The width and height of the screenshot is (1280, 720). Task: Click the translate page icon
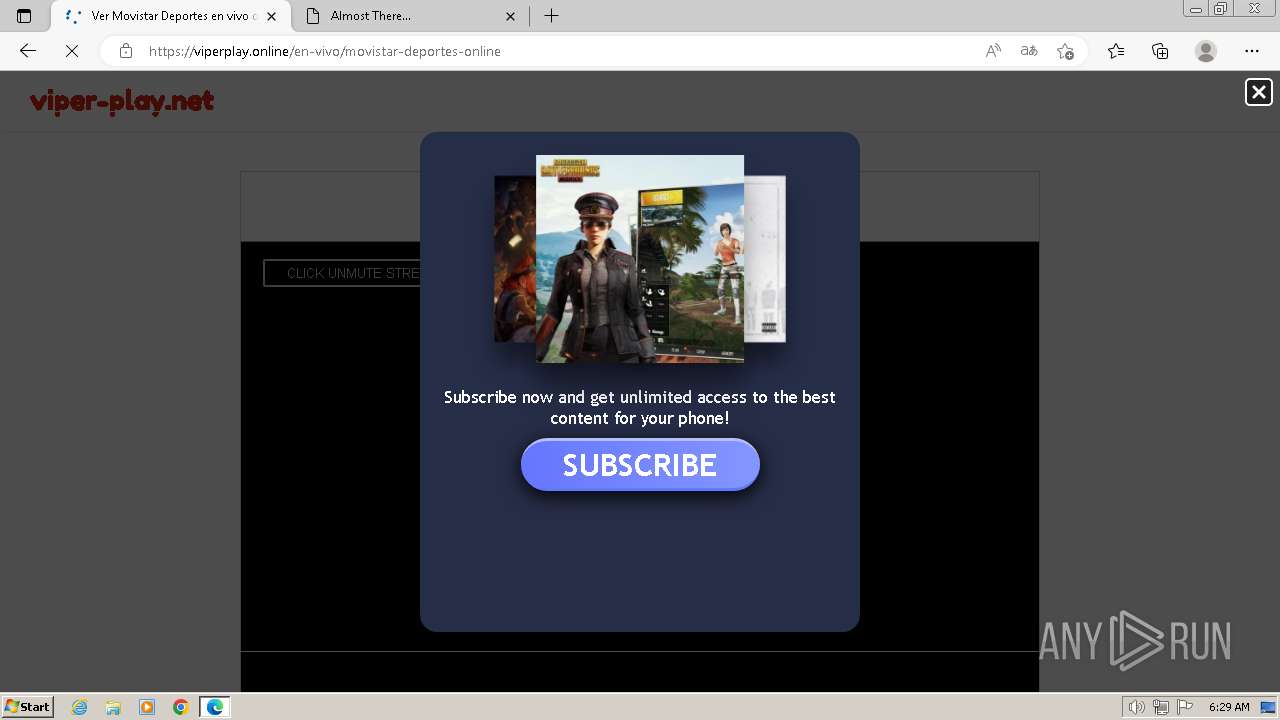[1029, 51]
